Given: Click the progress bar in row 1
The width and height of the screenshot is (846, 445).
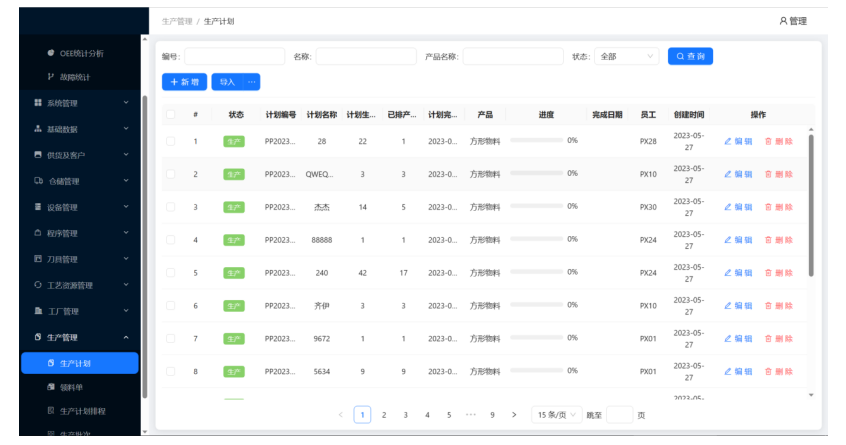Looking at the screenshot, I should [535, 141].
